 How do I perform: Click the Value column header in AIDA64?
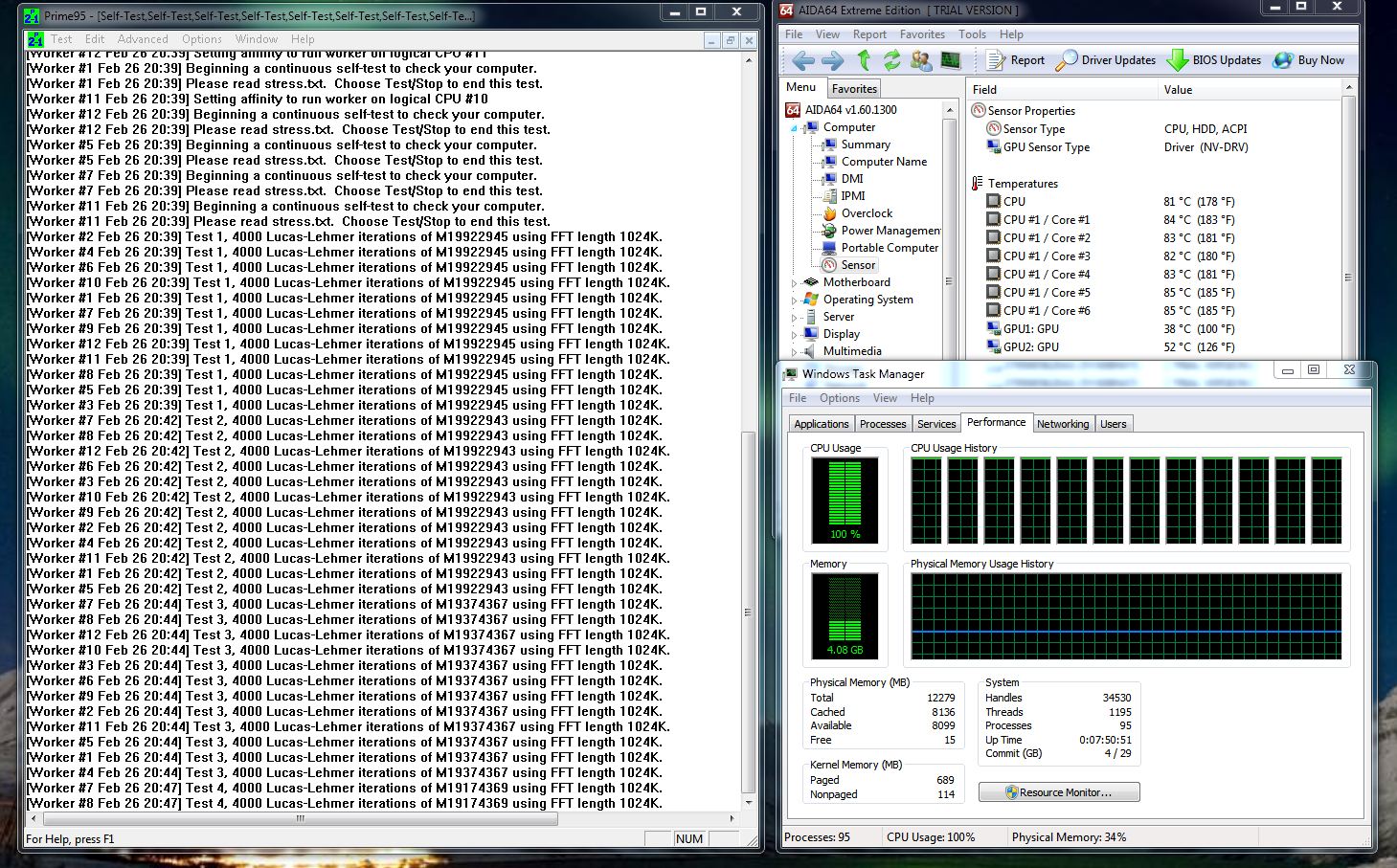(1249, 90)
